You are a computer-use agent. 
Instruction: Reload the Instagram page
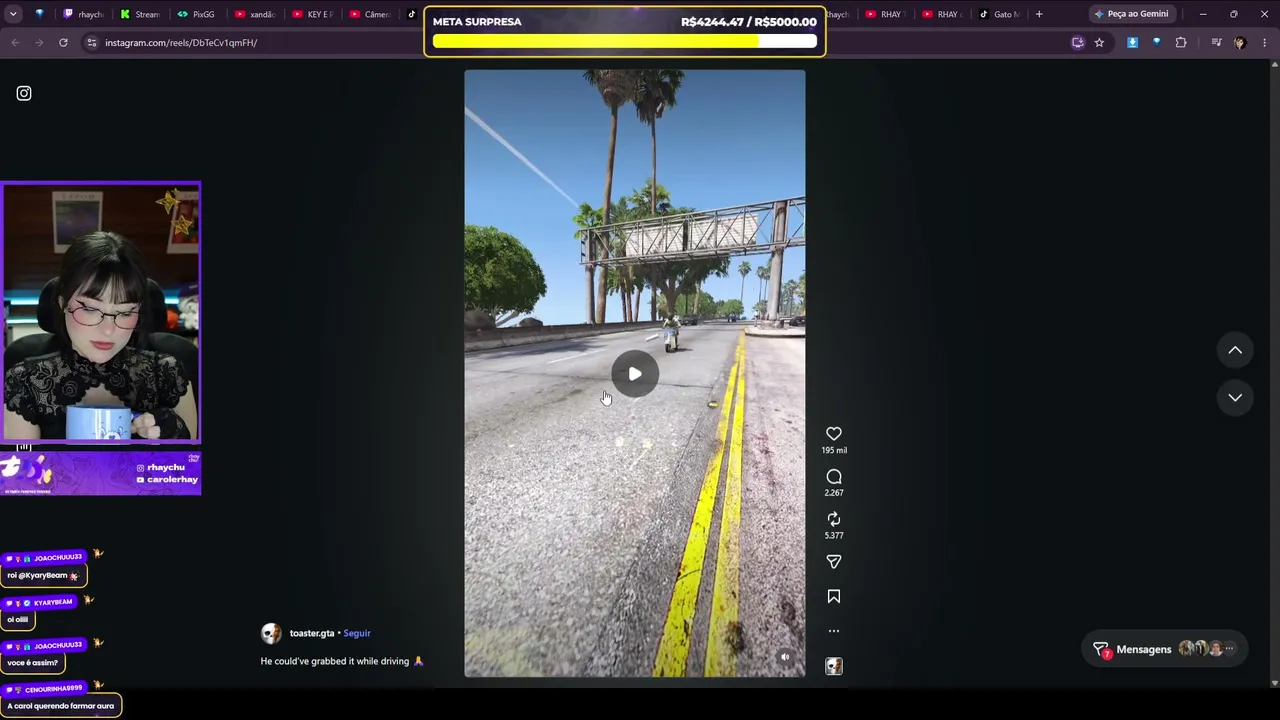click(x=63, y=43)
